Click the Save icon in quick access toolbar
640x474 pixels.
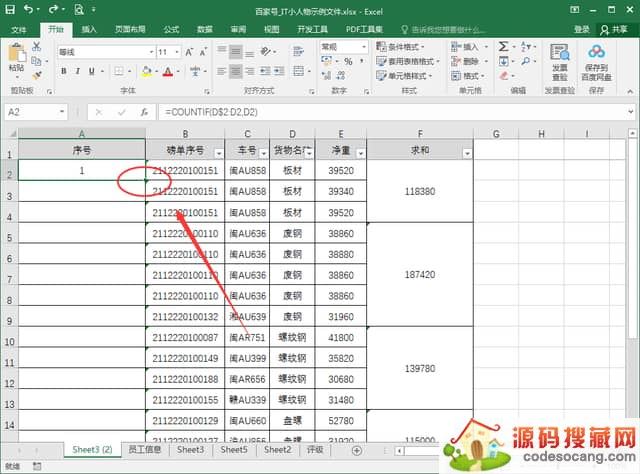pos(11,9)
